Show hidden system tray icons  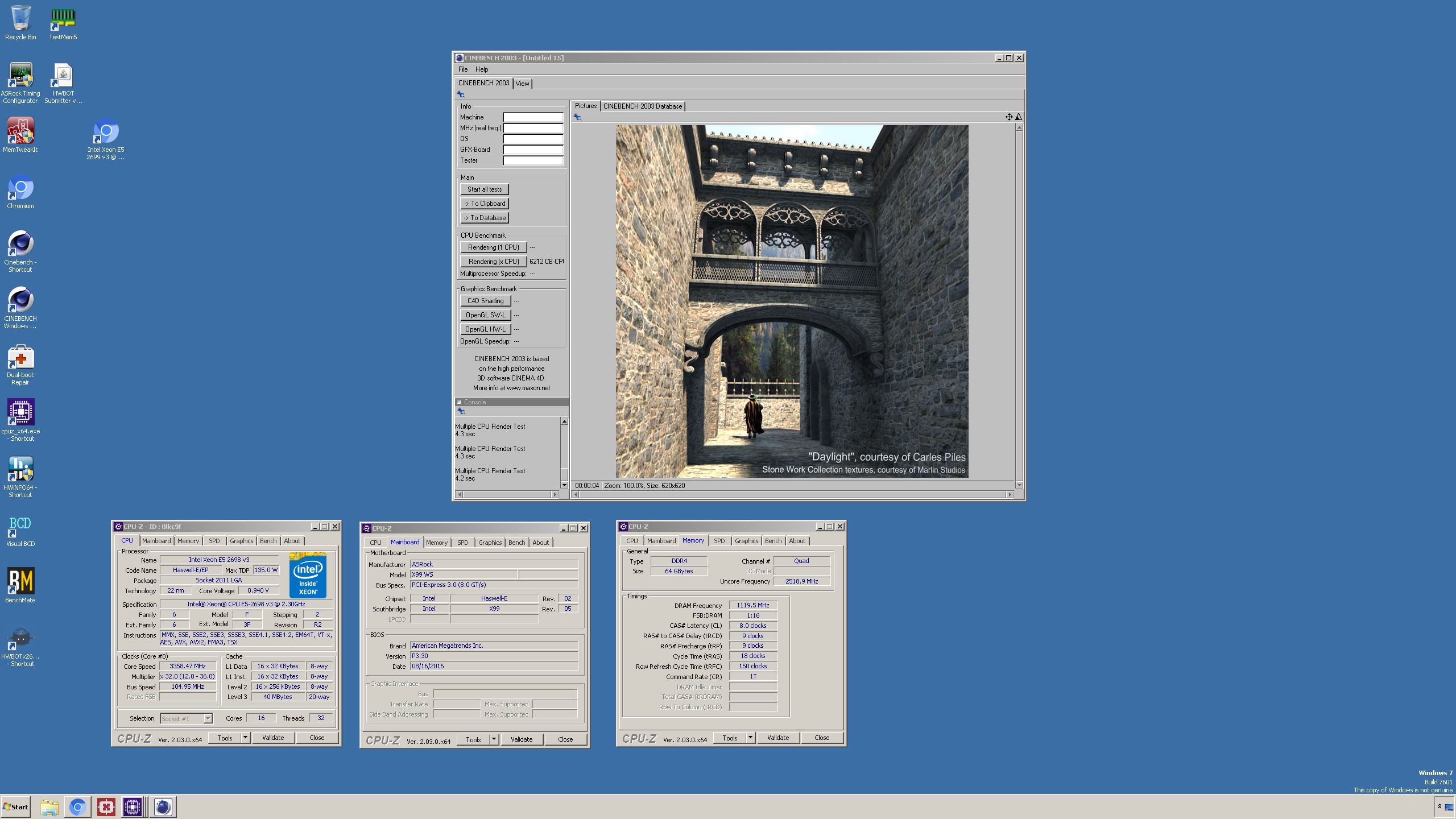point(1440,806)
